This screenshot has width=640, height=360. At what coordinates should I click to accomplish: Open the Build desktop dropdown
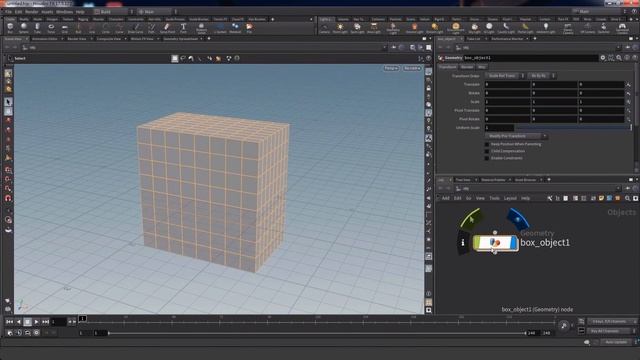(114, 12)
